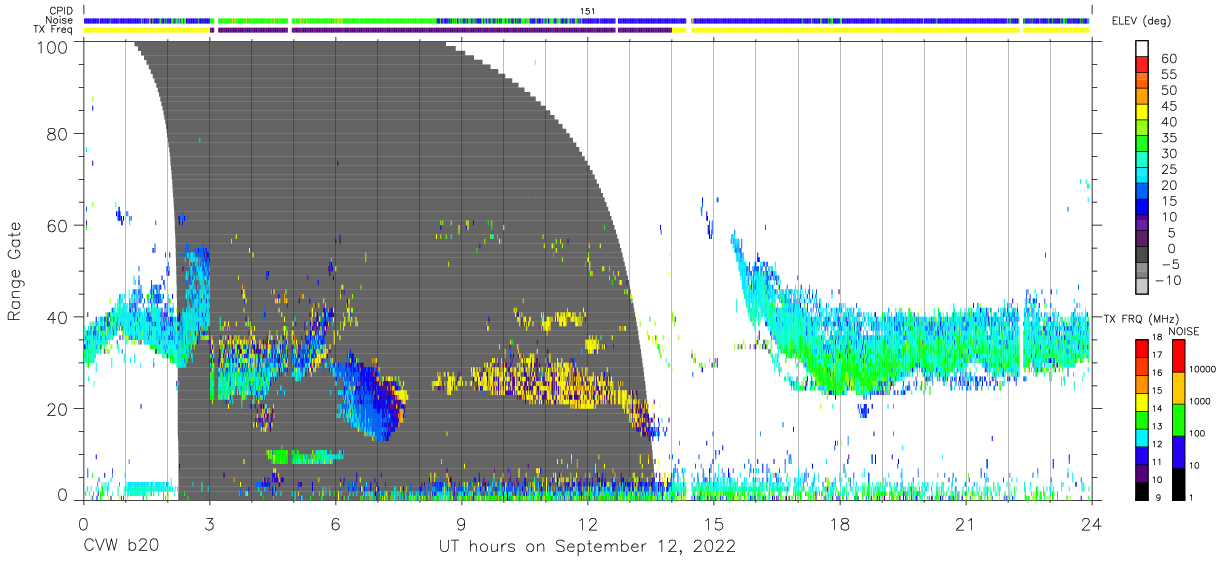
Task: Click the 30 label on ELEV colorbar
Action: [x=1169, y=154]
